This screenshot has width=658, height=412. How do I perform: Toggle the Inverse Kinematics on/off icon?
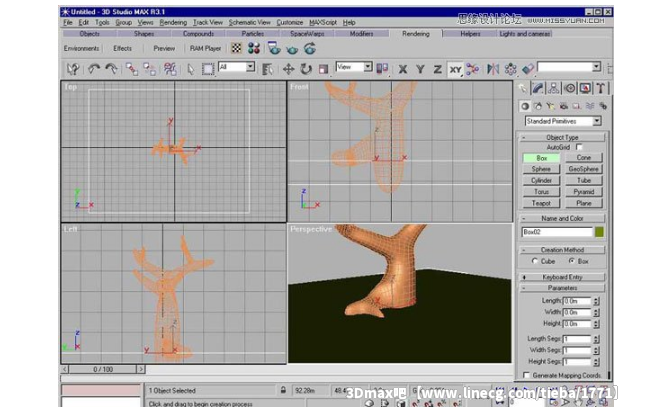tap(473, 68)
